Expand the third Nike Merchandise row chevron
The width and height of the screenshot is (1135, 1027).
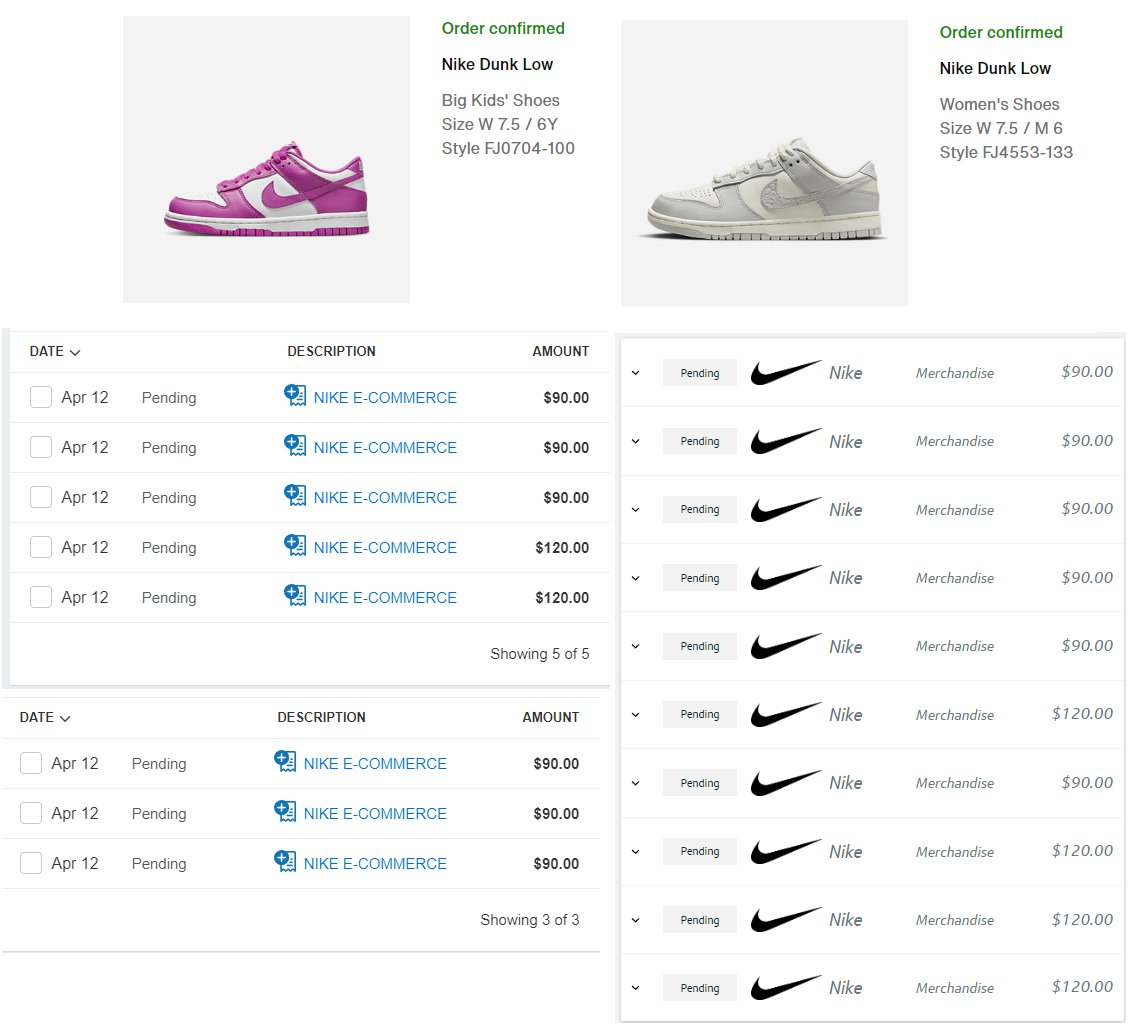(x=636, y=510)
